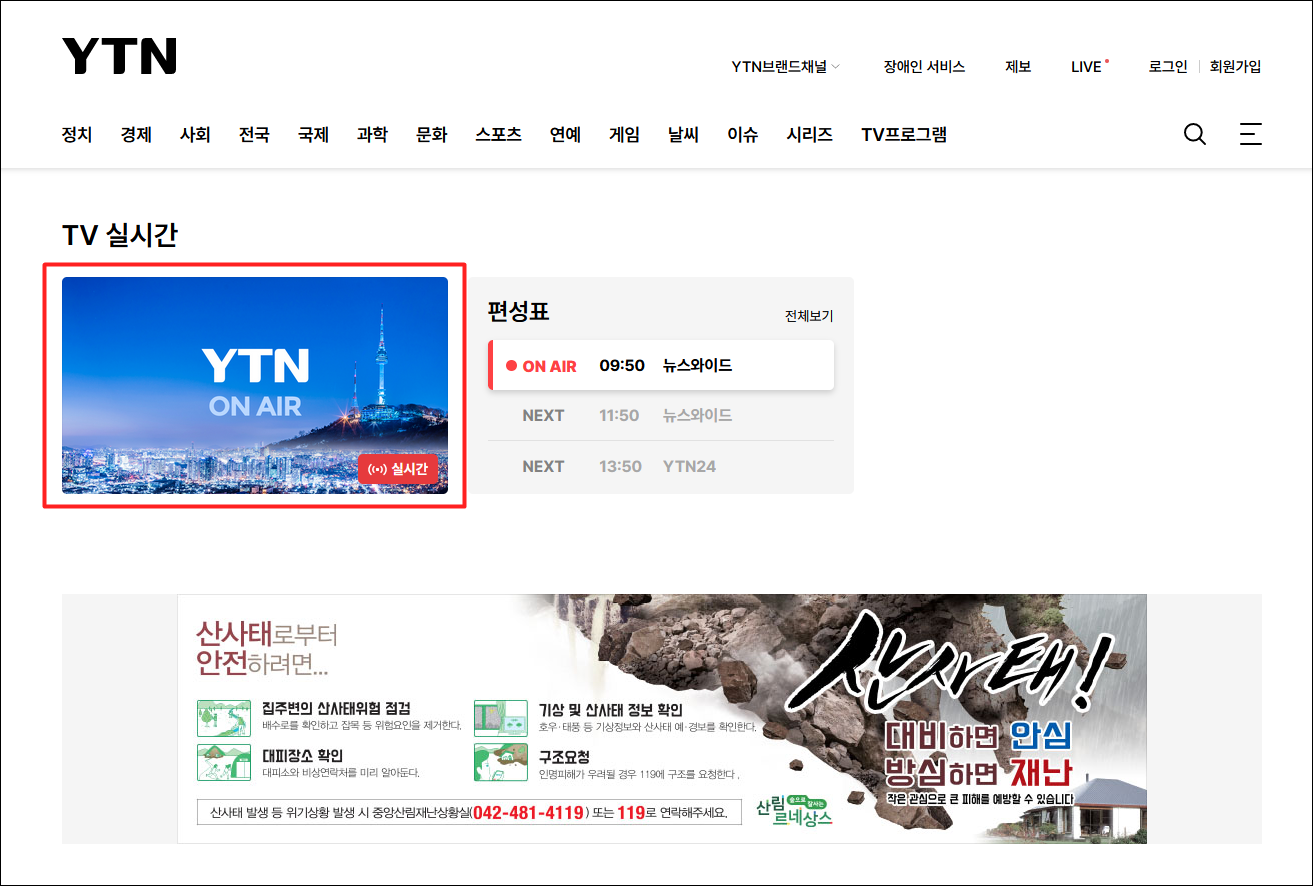Click 회원가입 to register
1313x886 pixels.
1235,67
